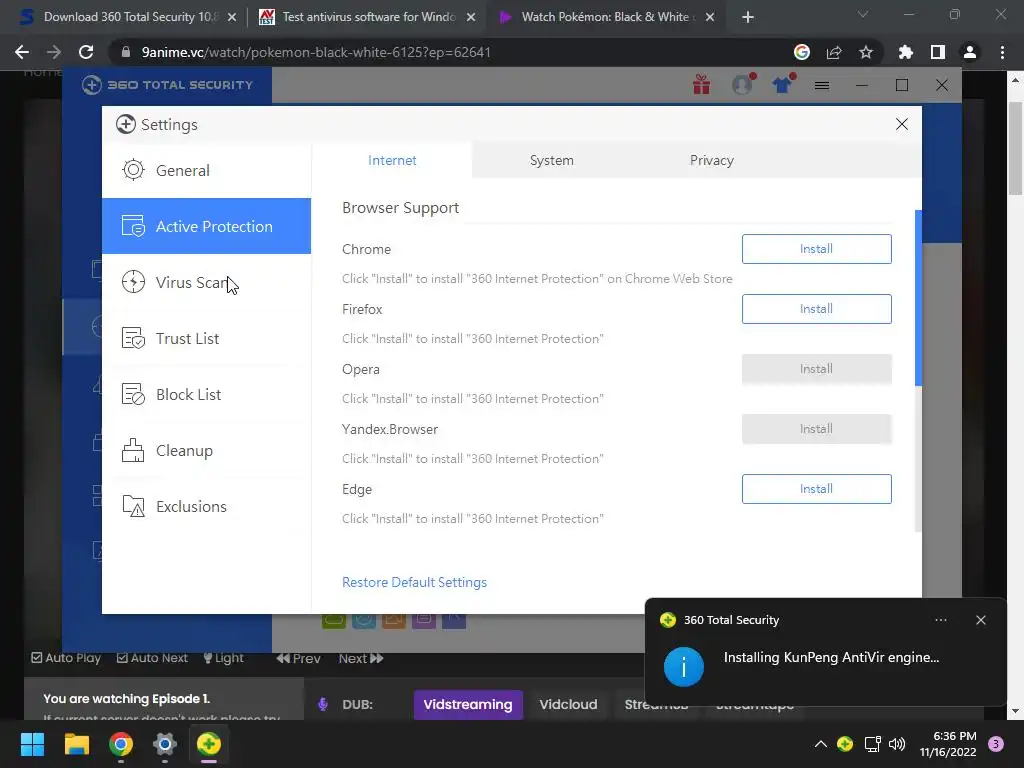The width and height of the screenshot is (1024, 768).
Task: Click the General gear icon
Action: [x=133, y=170]
